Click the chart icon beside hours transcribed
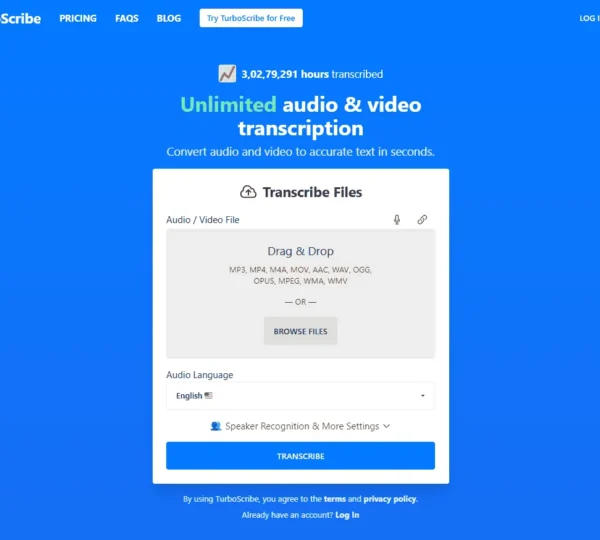Viewport: 600px width, 540px height. tap(227, 74)
